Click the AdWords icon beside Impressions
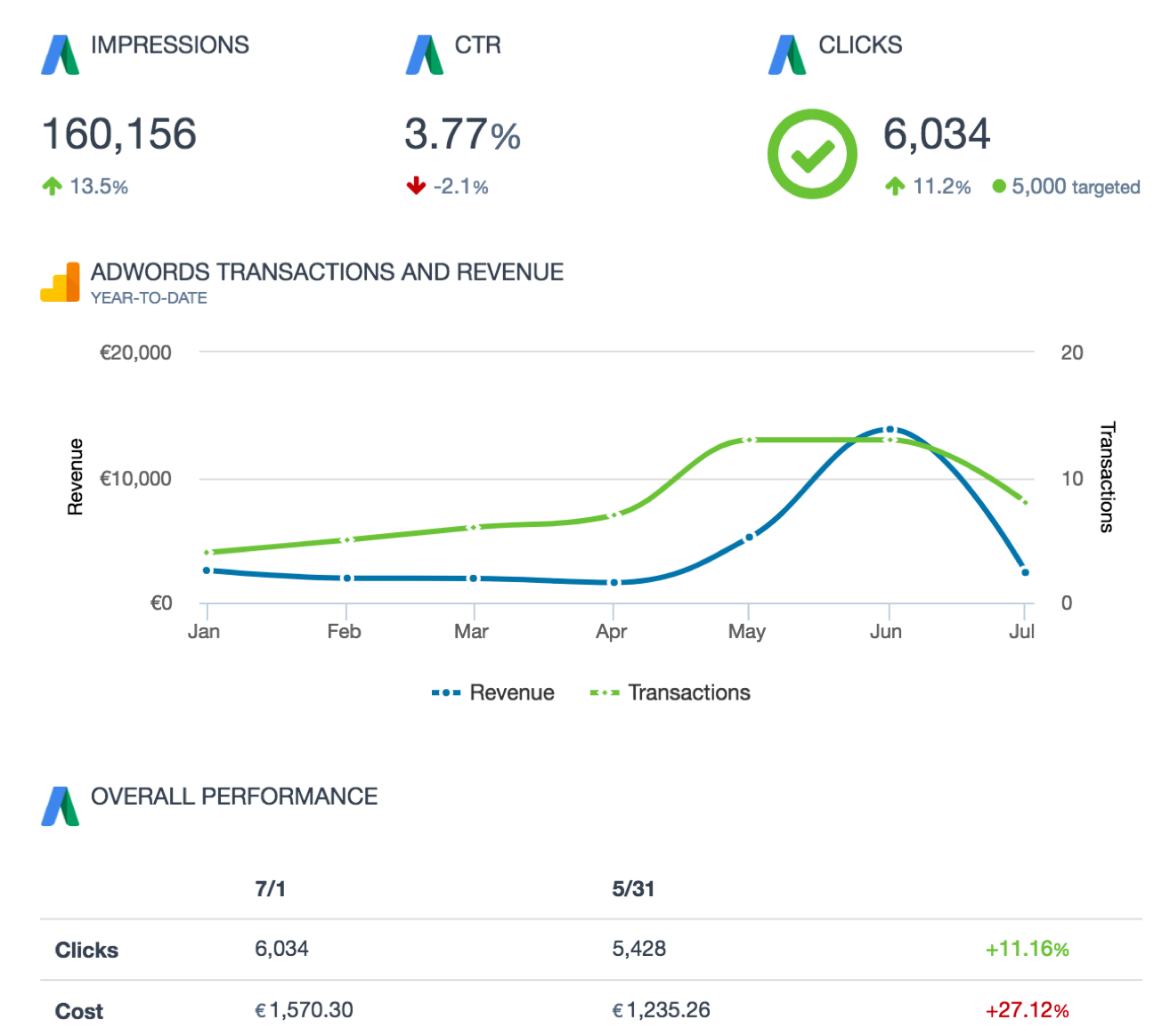Screen dimensions: 1170x1036 tap(61, 55)
